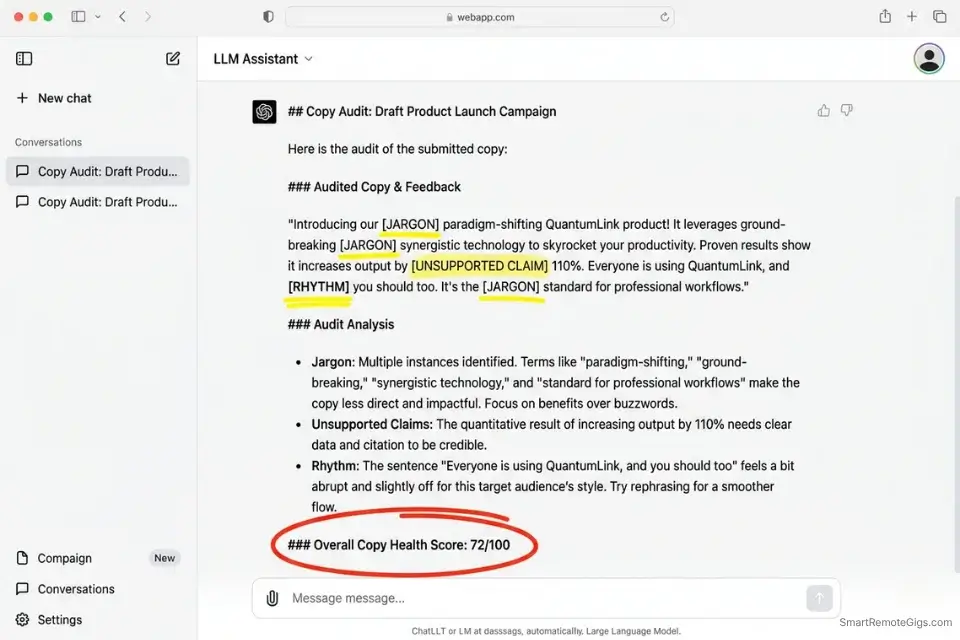Viewport: 960px width, 640px height.
Task: Open the user profile avatar
Action: tap(929, 59)
